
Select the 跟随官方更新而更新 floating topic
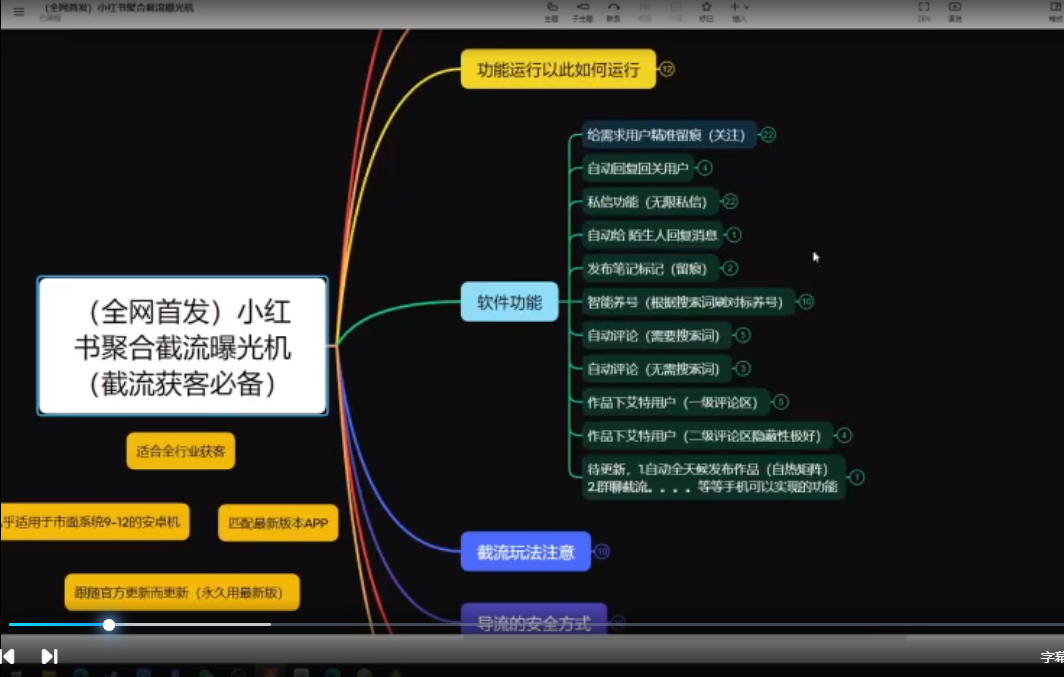tap(182, 592)
